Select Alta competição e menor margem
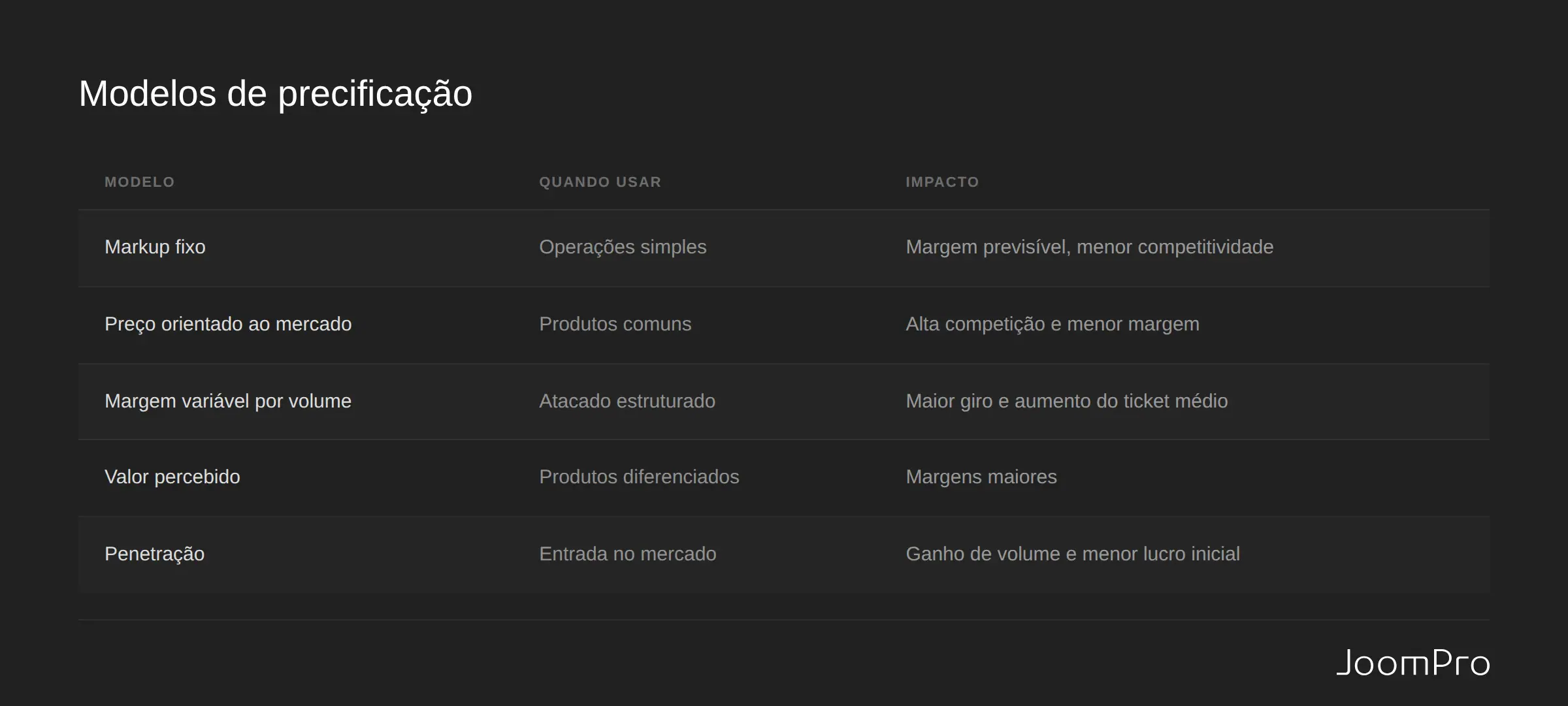The width and height of the screenshot is (1568, 706). pyautogui.click(x=1053, y=324)
